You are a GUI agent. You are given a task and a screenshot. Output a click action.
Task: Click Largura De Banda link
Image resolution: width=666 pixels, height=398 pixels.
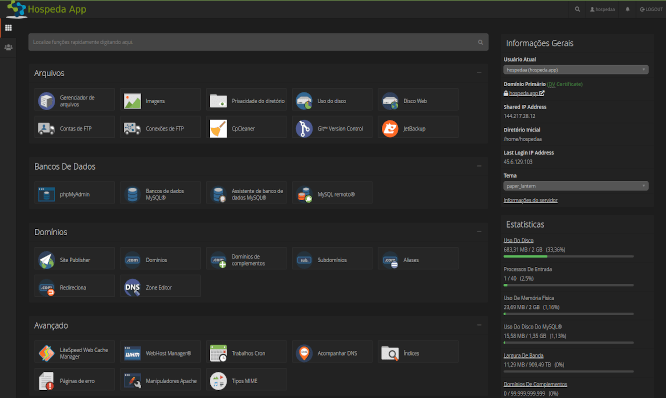point(523,356)
